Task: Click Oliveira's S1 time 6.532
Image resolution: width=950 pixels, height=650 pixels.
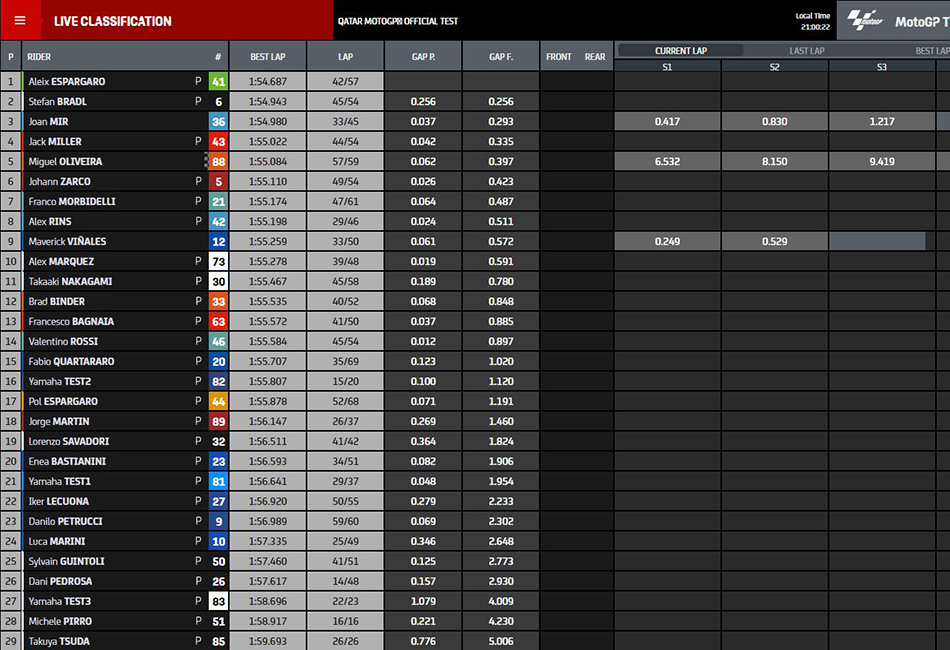Action: (667, 161)
